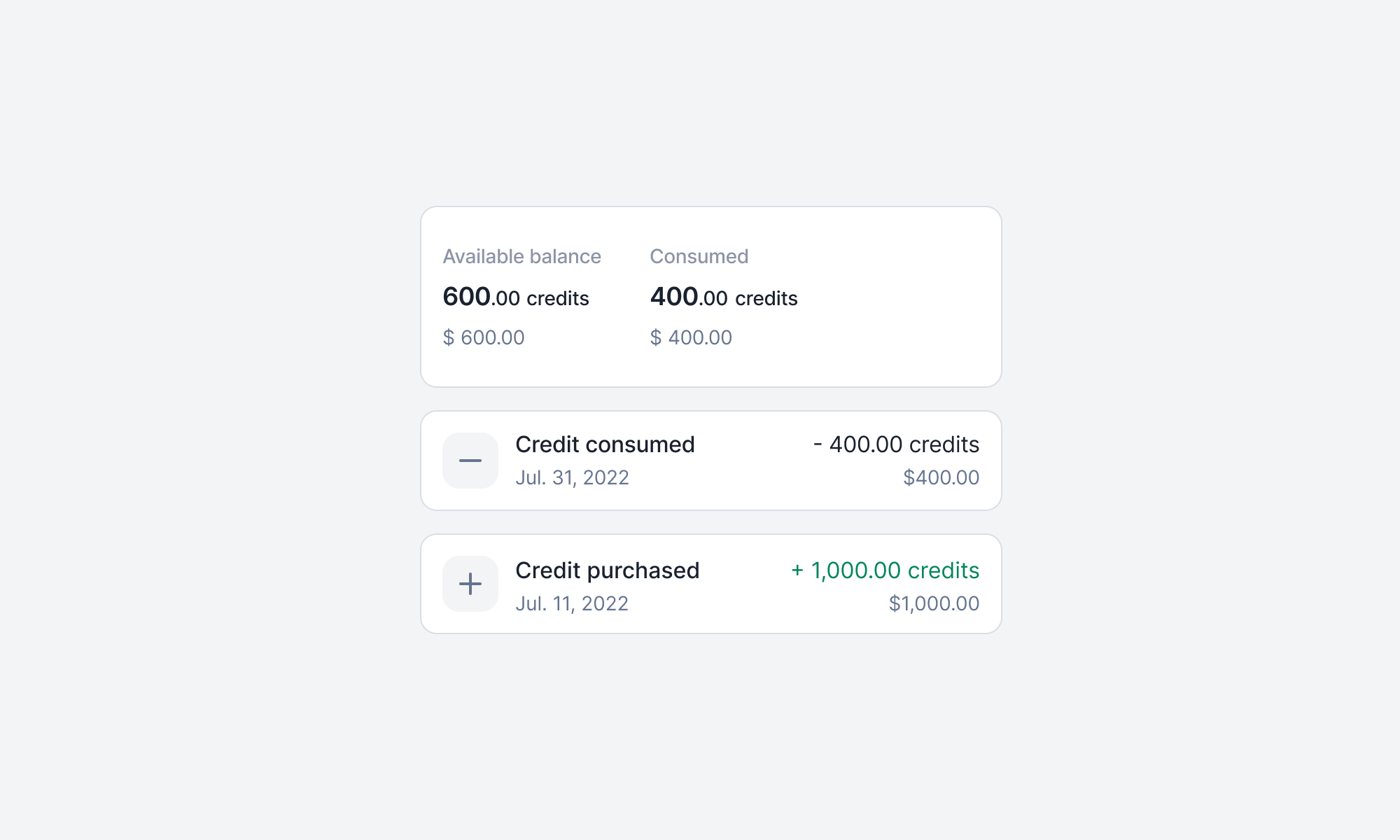Click the 600.00 credits balance value
The height and width of the screenshot is (840, 1400).
pos(516,297)
